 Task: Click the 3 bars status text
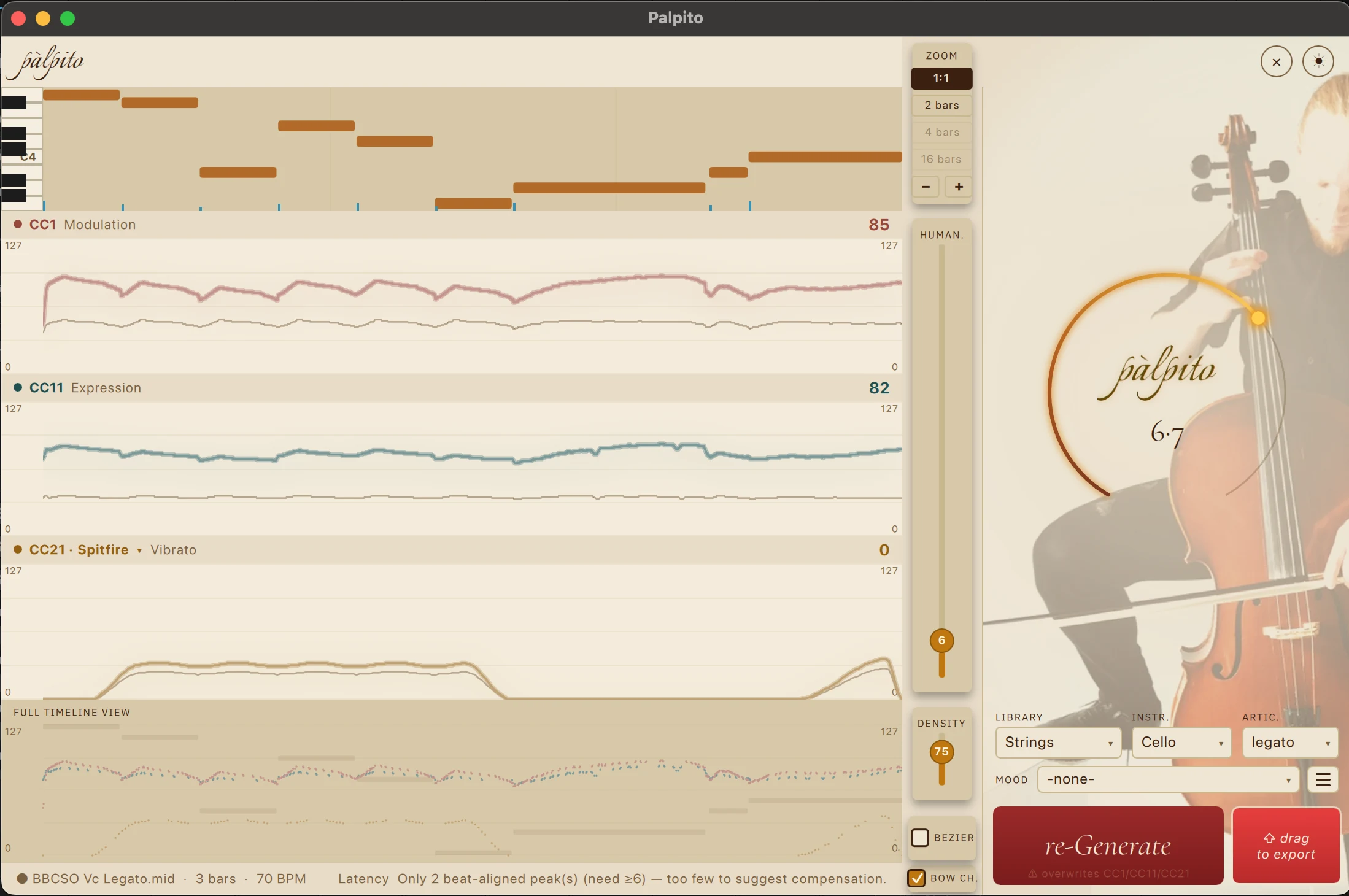click(215, 879)
